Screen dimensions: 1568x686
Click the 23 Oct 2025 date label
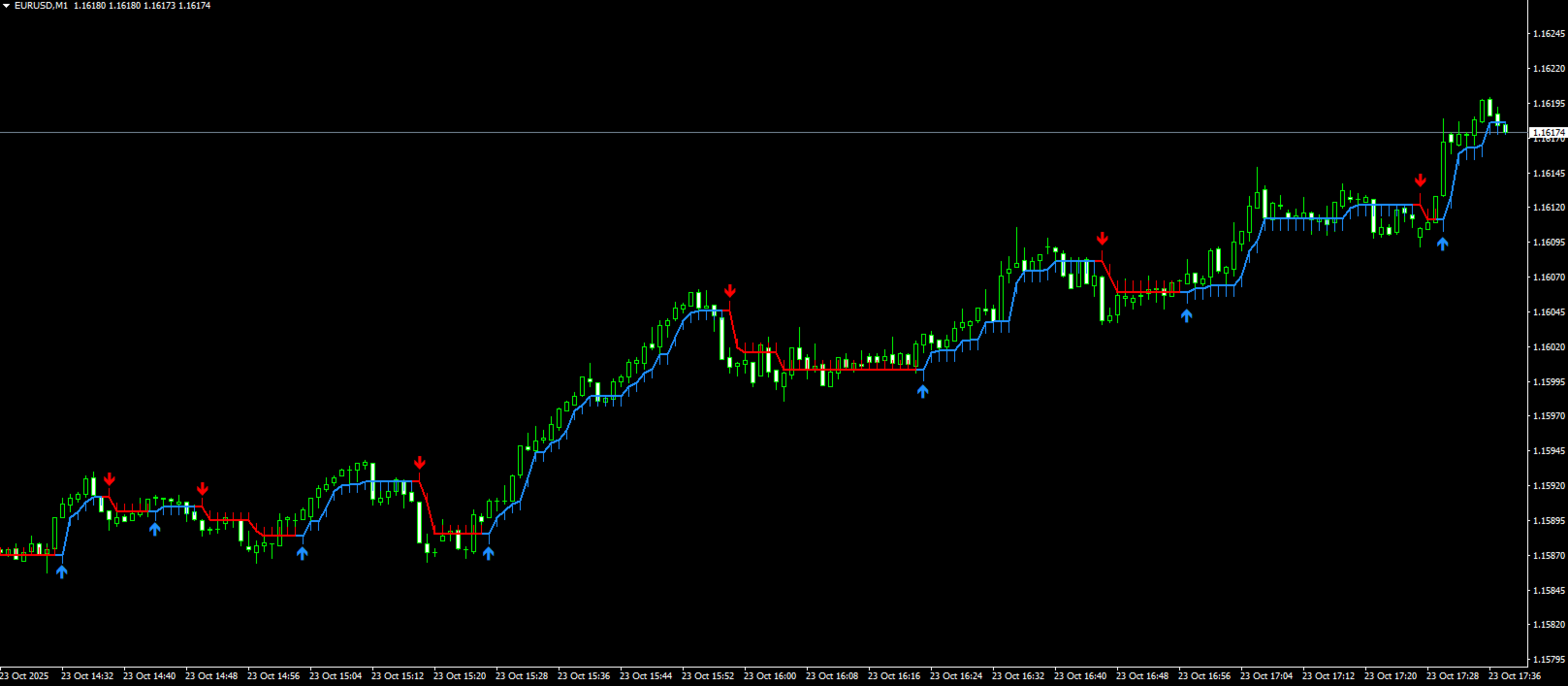(x=24, y=676)
